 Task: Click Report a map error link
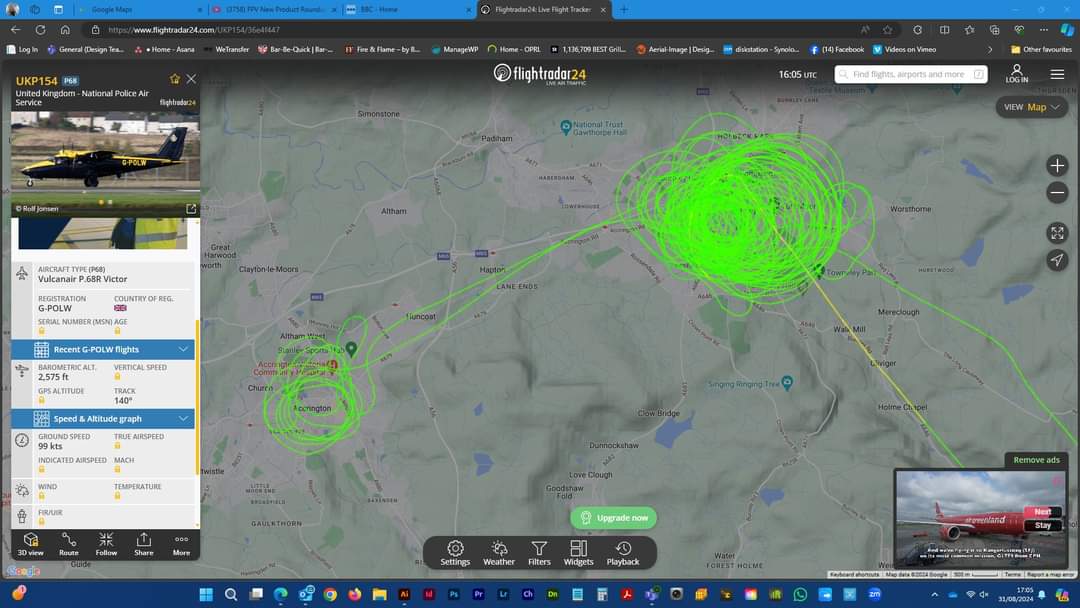coord(1050,574)
